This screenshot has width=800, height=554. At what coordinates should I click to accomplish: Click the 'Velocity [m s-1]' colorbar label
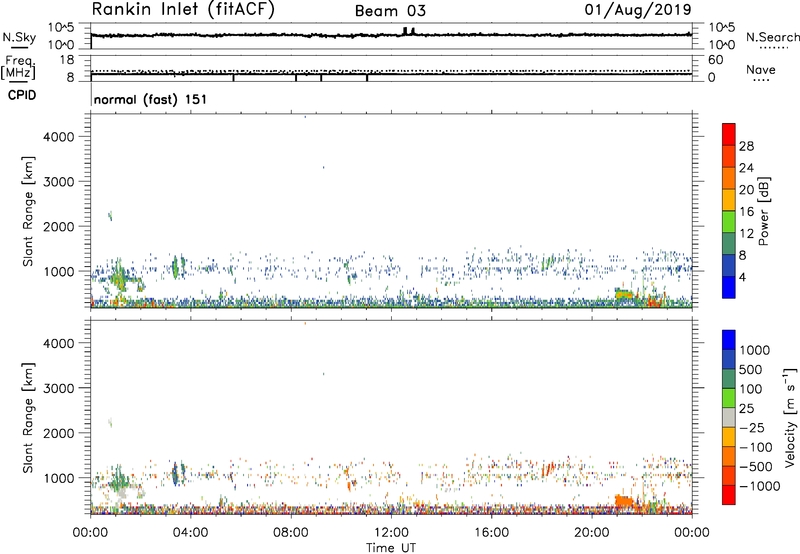pos(790,417)
